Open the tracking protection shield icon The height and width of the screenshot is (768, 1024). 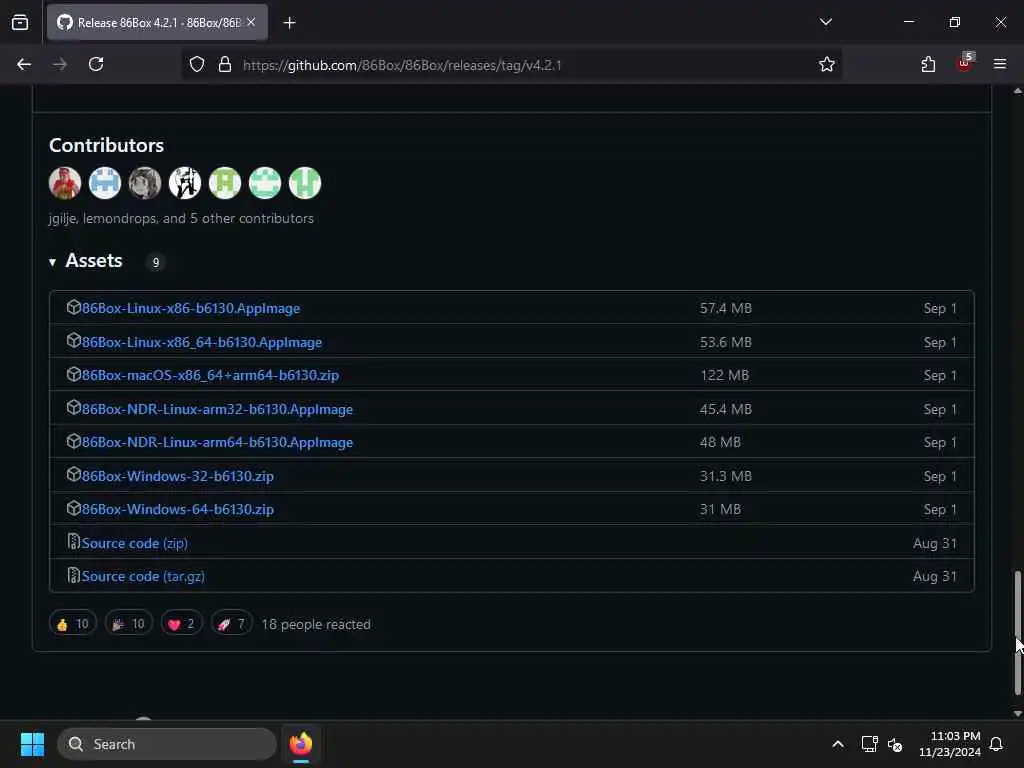197,64
